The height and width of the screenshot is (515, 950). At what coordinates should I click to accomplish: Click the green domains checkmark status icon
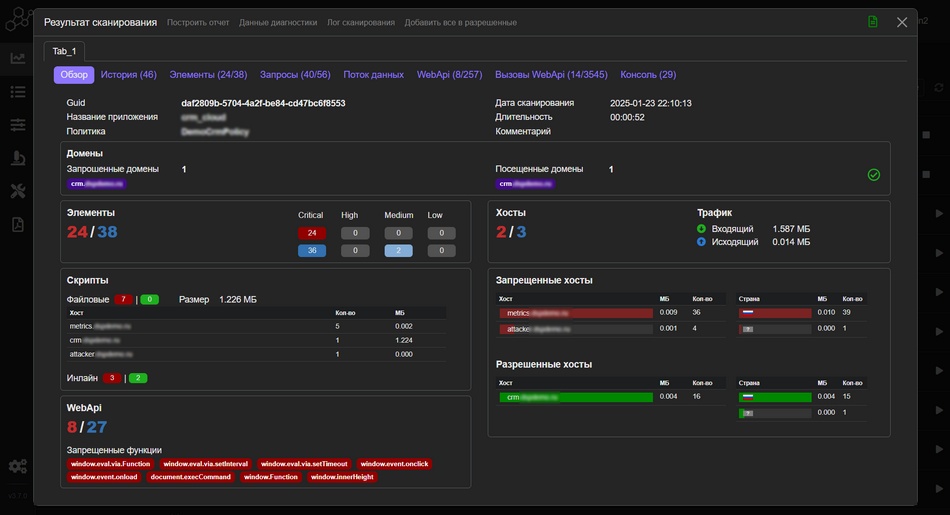[x=873, y=175]
